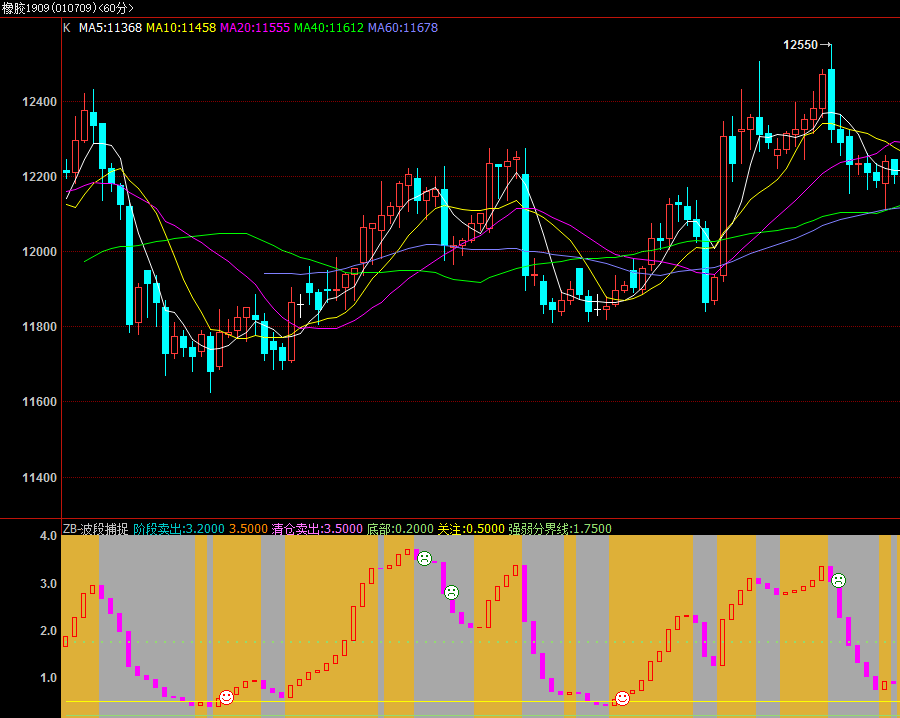The height and width of the screenshot is (718, 900).
Task: Click the 强弱分界线:1.7500 parameter
Action: [x=560, y=529]
